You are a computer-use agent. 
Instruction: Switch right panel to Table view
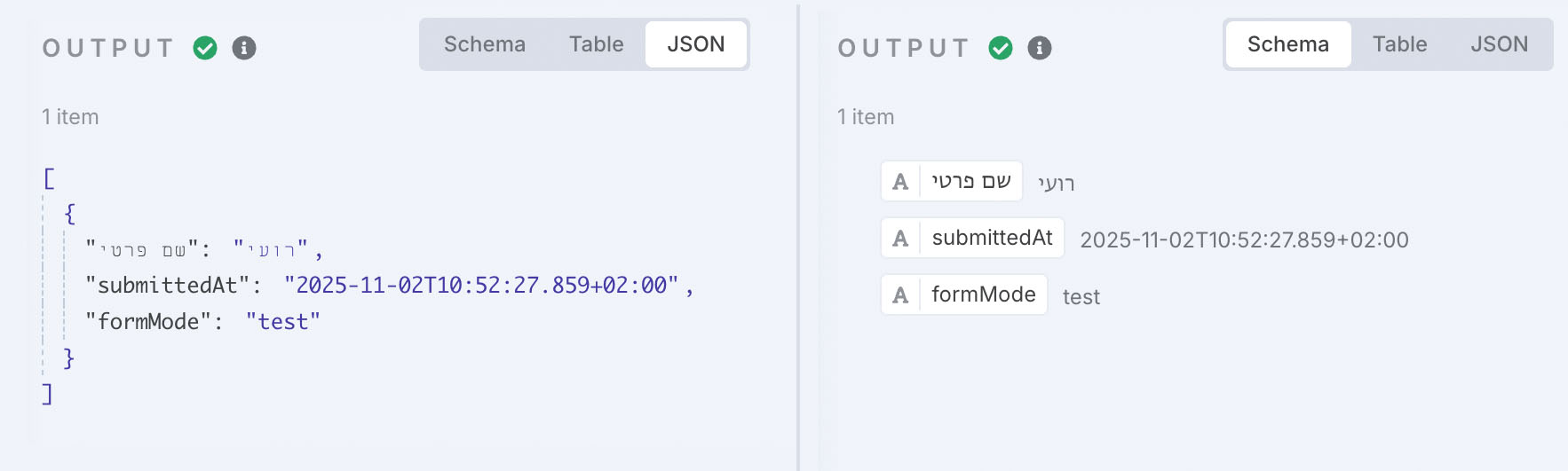click(1399, 44)
